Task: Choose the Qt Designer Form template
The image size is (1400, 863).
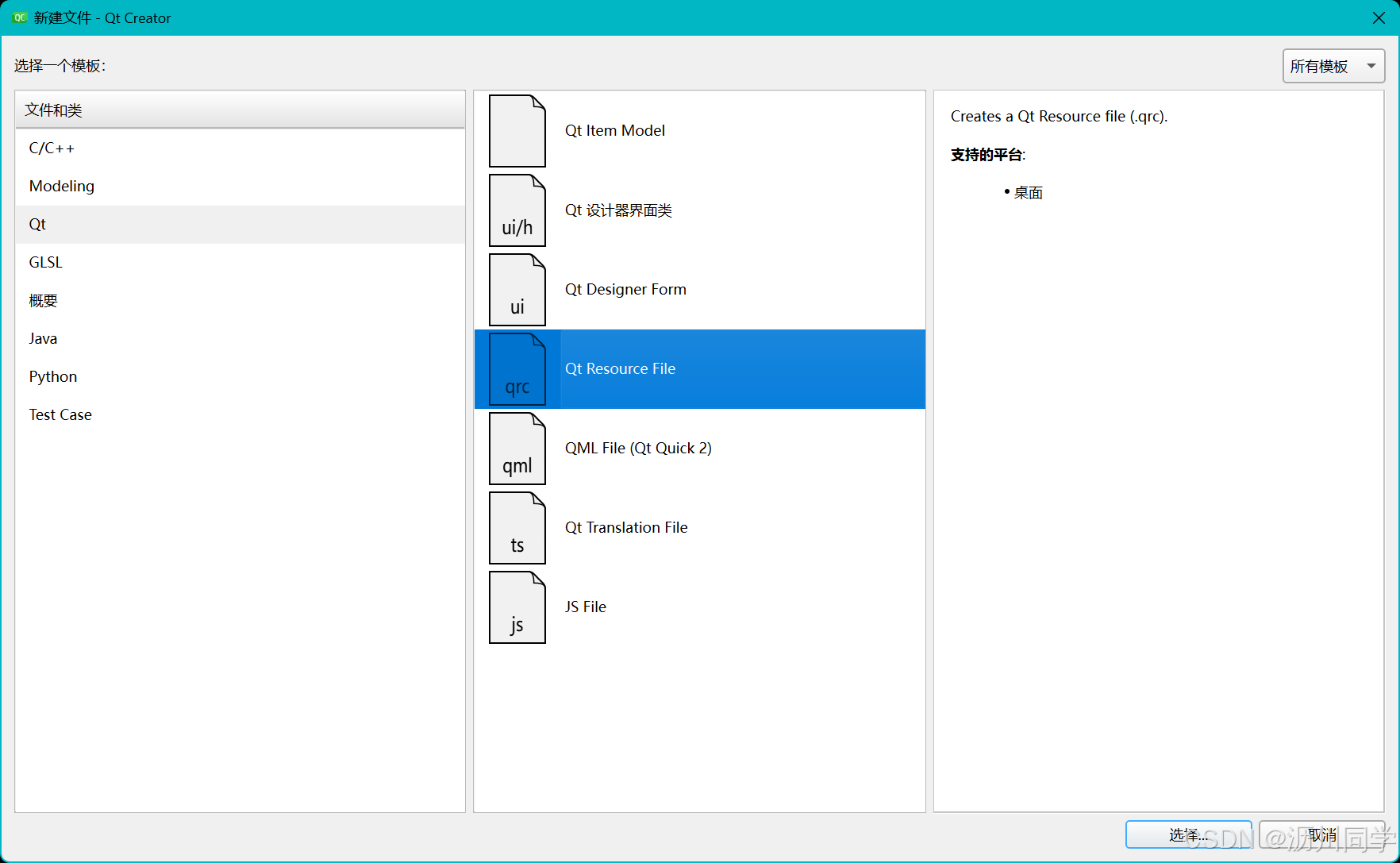Action: pyautogui.click(x=700, y=290)
